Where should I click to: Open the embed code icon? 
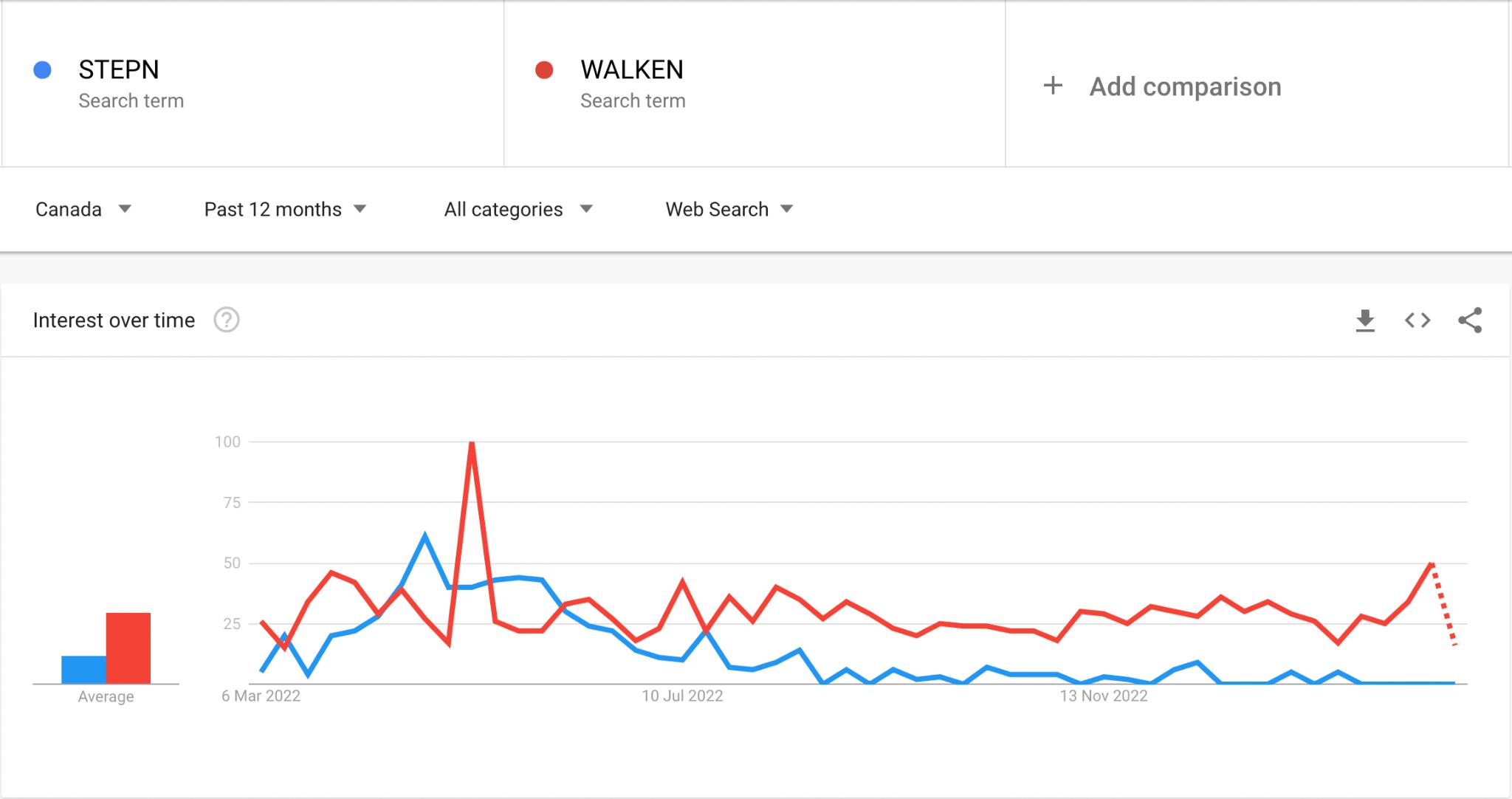tap(1417, 320)
